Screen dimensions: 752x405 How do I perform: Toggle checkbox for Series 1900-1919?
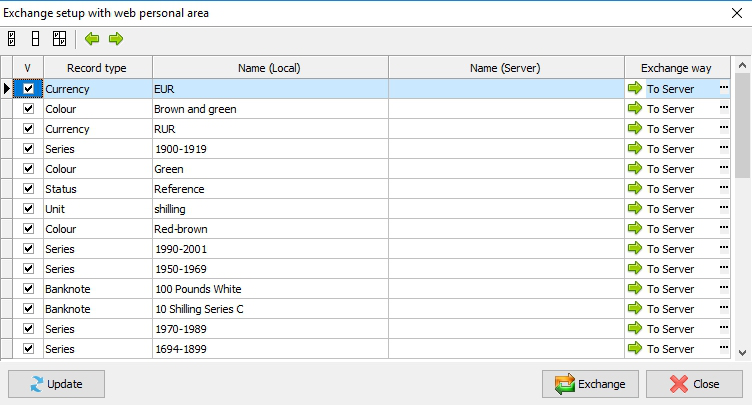point(28,149)
